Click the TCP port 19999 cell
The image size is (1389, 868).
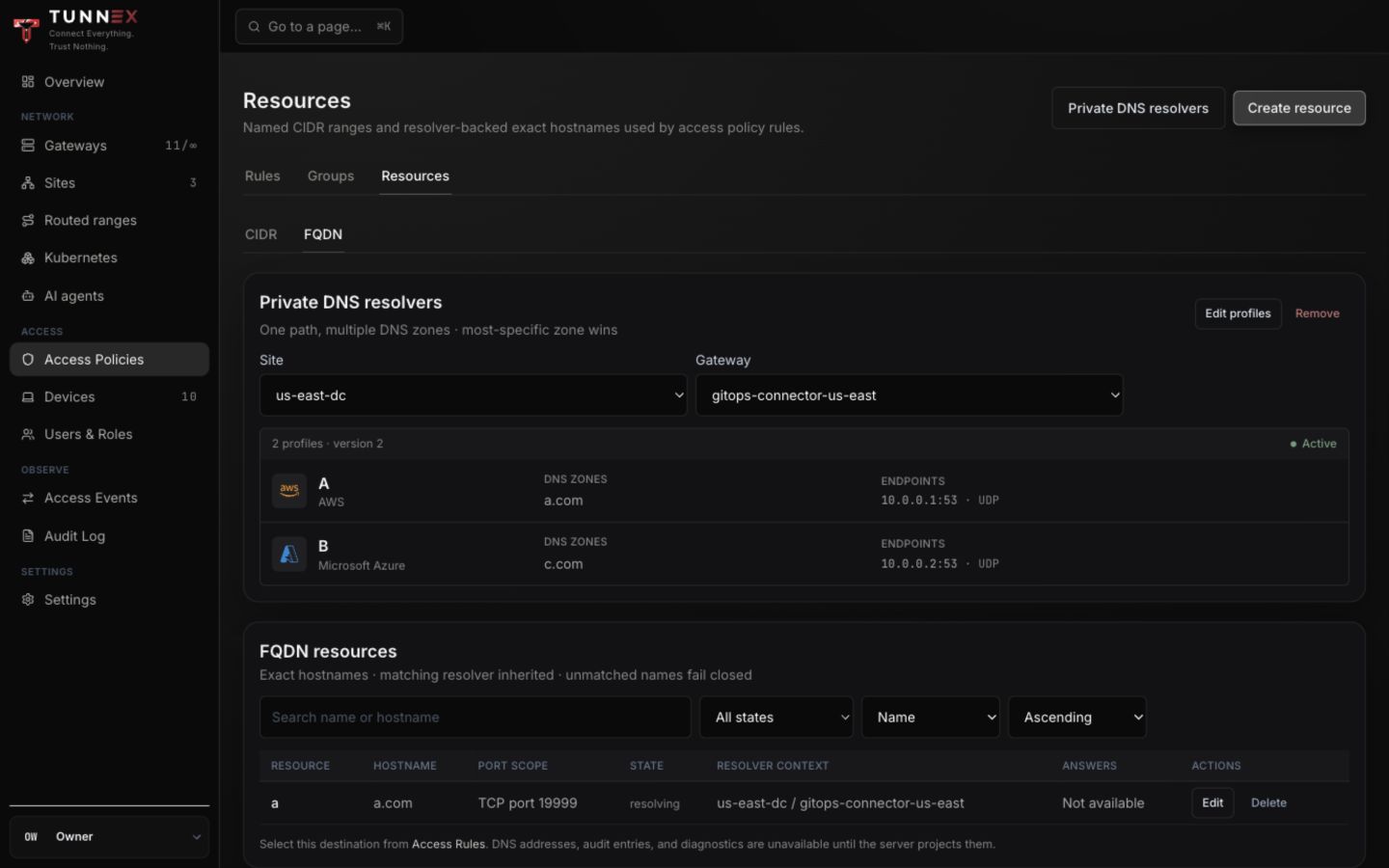[x=528, y=803]
